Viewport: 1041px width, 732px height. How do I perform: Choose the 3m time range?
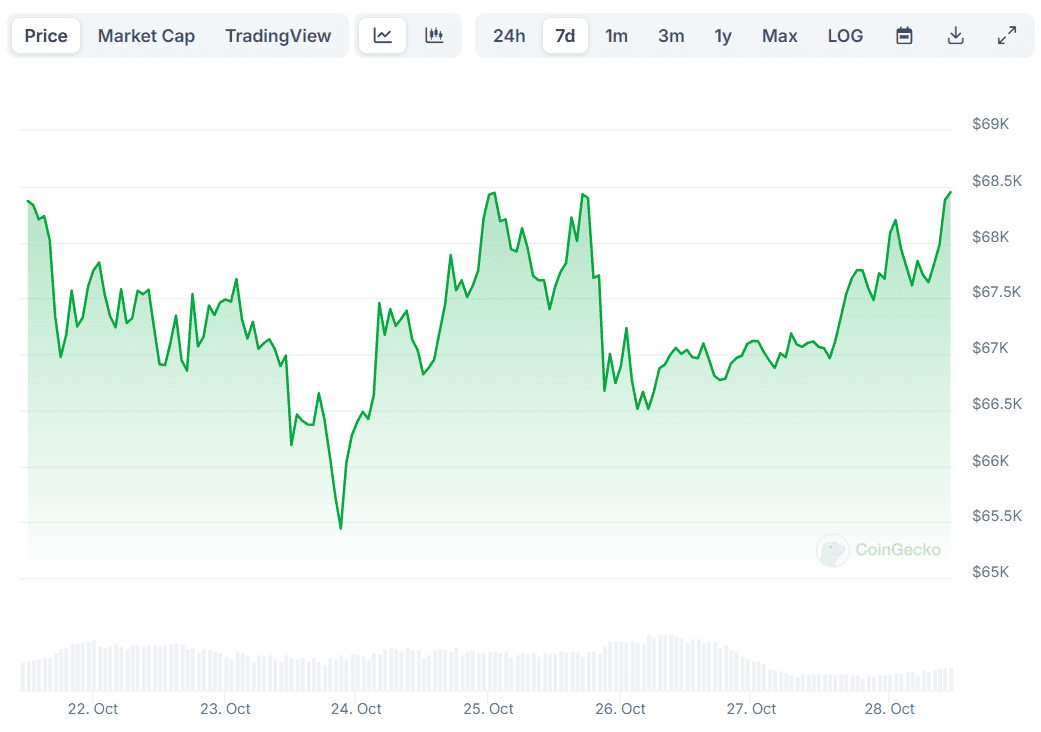pyautogui.click(x=671, y=35)
